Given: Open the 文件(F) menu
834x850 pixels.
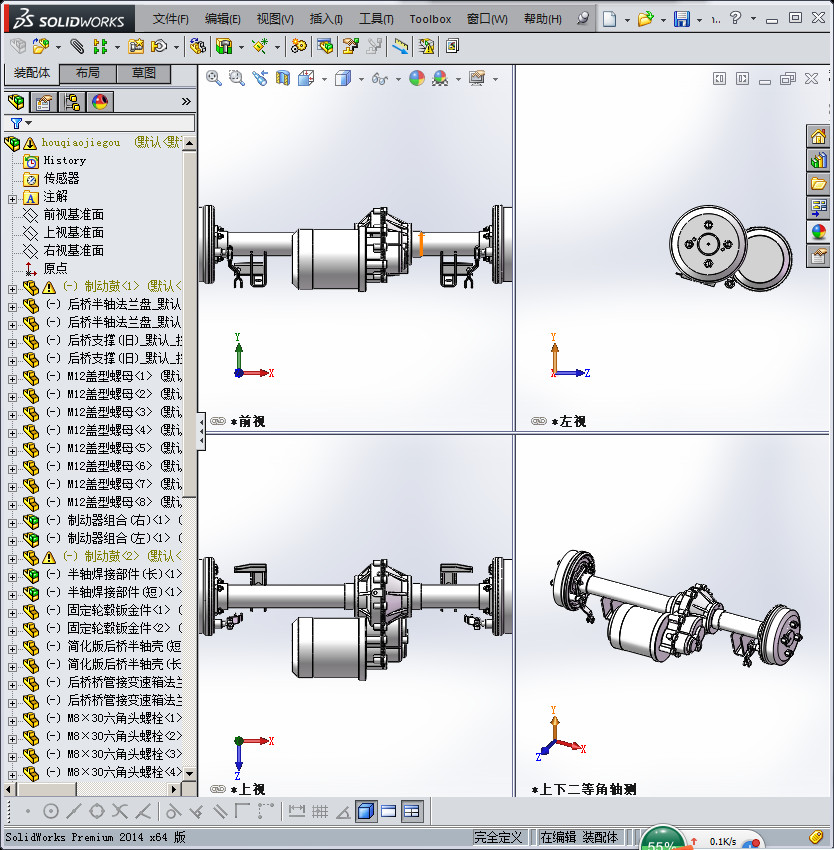Looking at the screenshot, I should click(x=171, y=19).
